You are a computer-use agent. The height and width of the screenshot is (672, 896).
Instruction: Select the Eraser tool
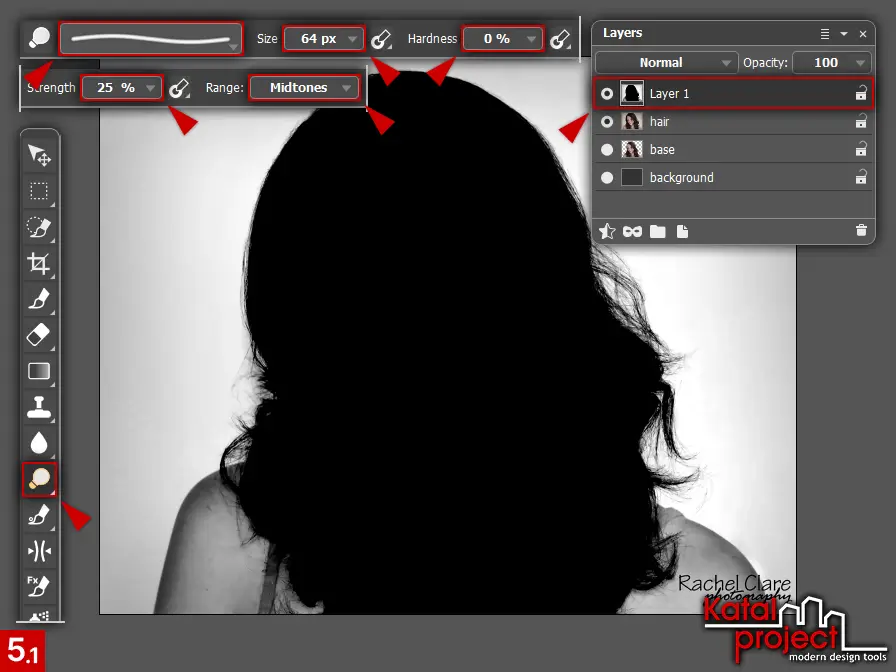[x=39, y=336]
